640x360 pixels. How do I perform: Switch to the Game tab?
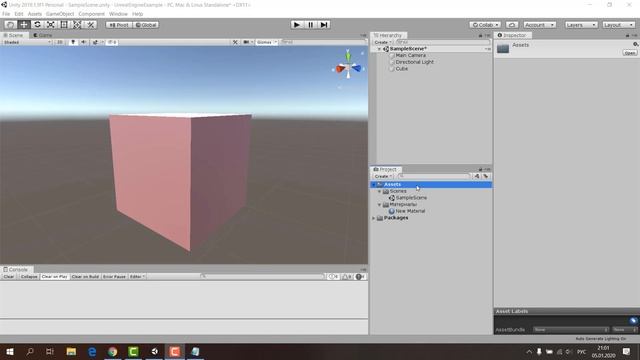[x=42, y=35]
